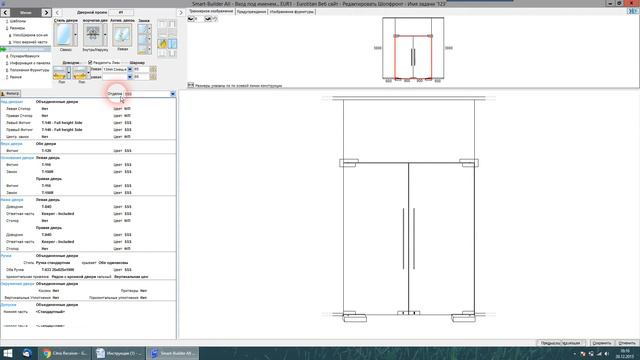Select the blue double-door layout icon
Viewport: 640px width, 360px height.
(x=172, y=43)
